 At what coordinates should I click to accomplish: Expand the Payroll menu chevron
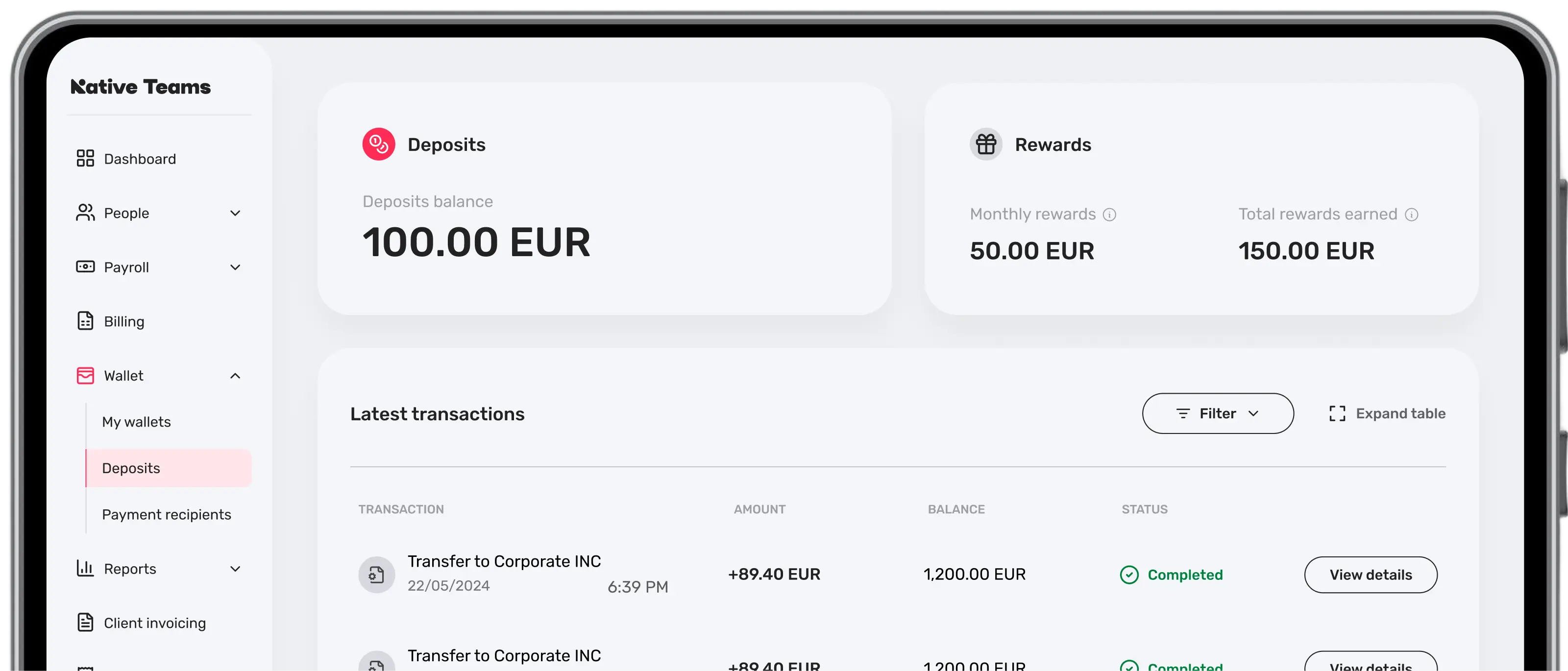235,267
